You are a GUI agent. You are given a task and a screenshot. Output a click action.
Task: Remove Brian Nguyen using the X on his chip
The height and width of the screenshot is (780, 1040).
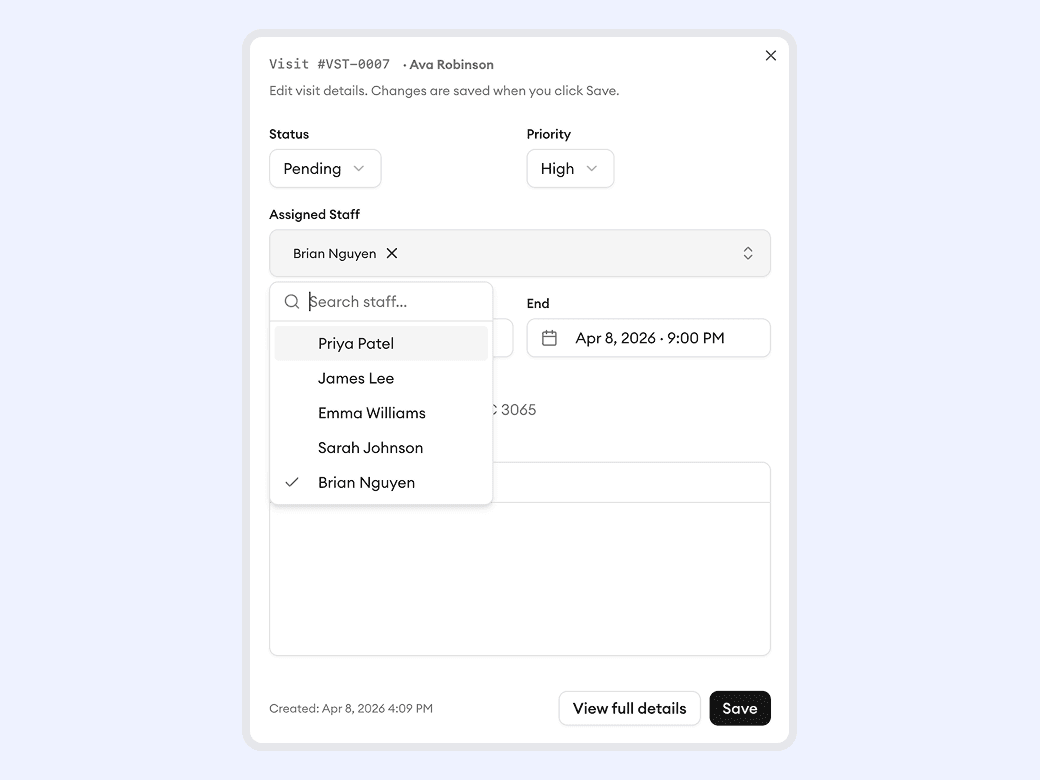(392, 253)
